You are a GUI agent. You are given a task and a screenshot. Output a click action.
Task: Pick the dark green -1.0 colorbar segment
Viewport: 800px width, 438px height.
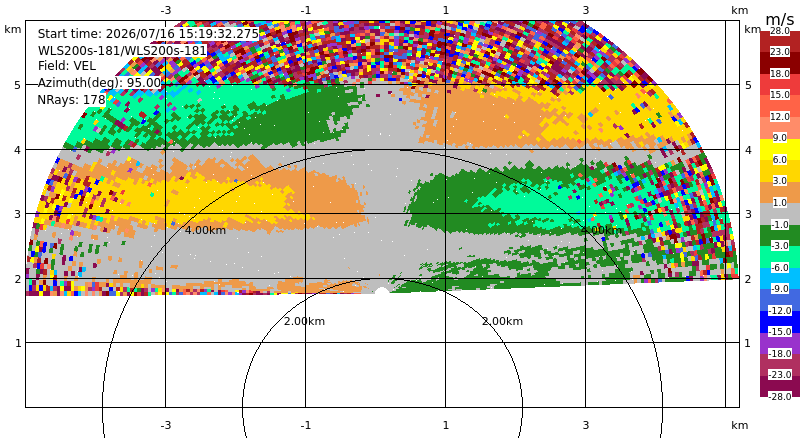(780, 235)
